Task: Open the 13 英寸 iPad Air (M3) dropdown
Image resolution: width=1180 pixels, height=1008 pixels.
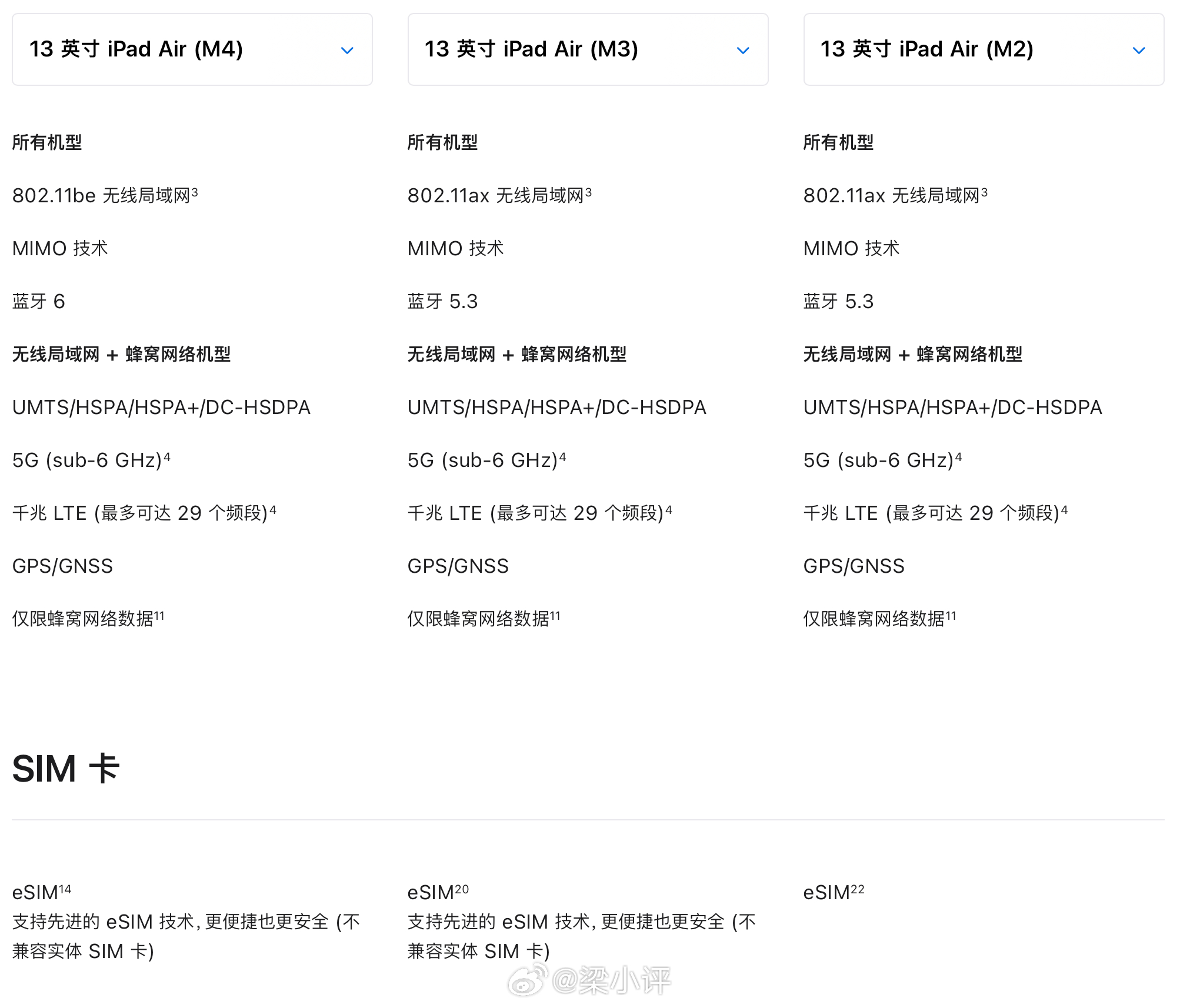Action: [x=587, y=49]
